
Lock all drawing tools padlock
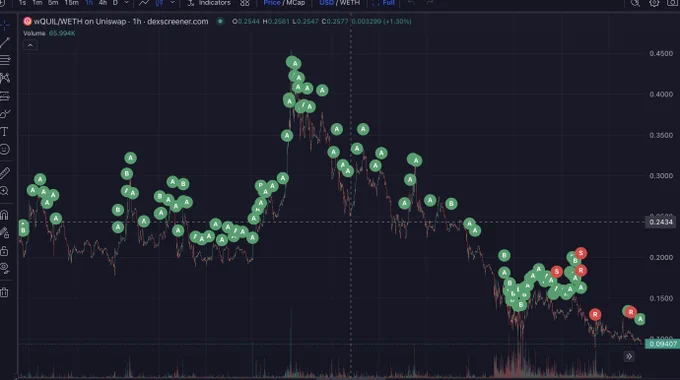point(5,251)
